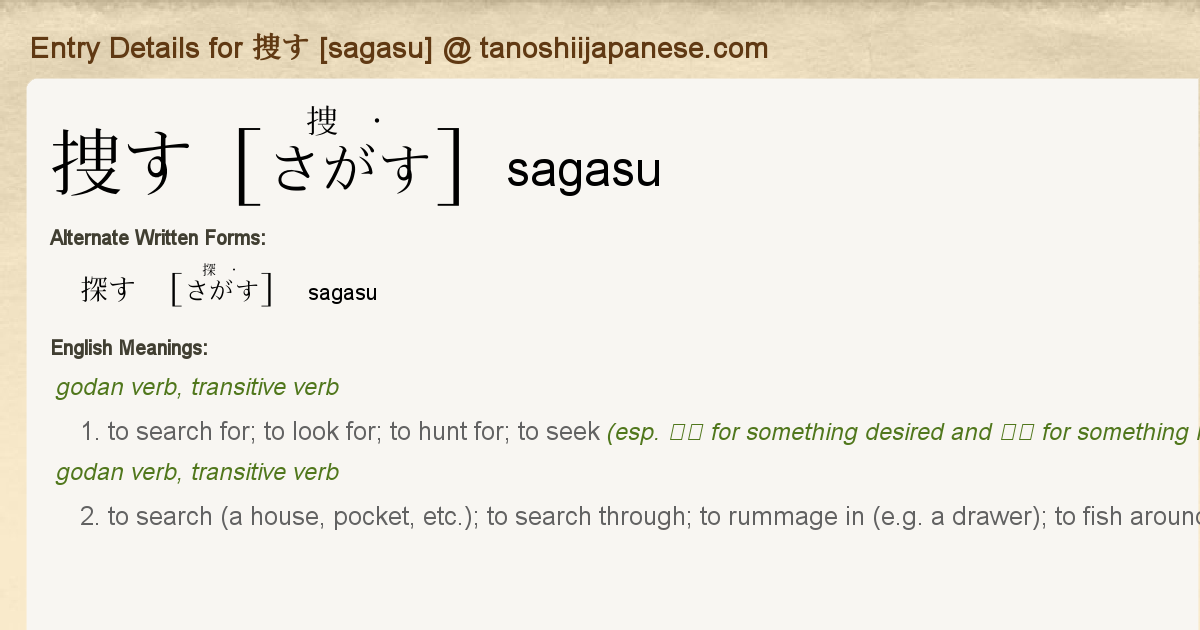Click tanoshiijapanese.com in the title
The image size is (1200, 630).
point(624,48)
